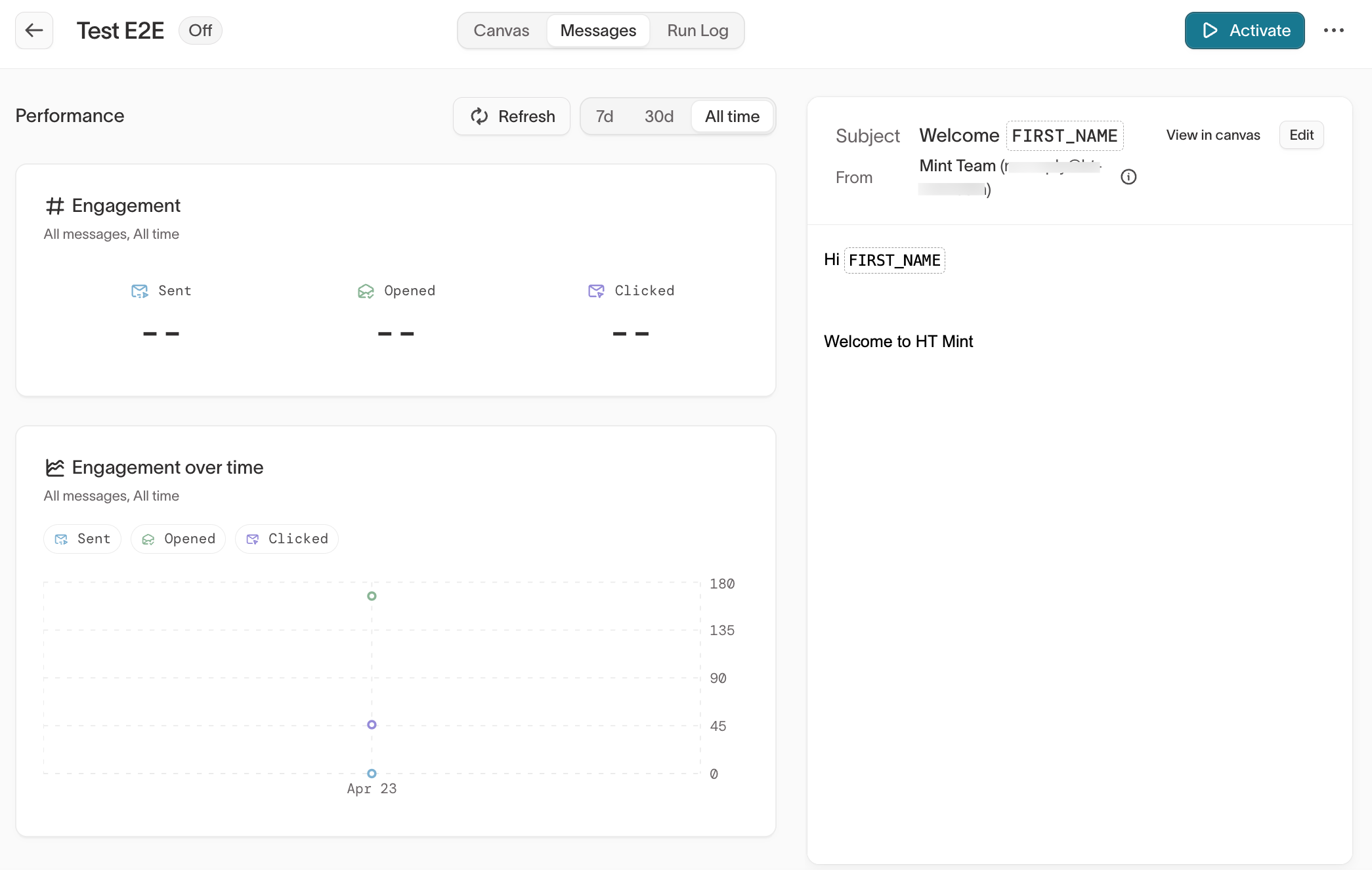Click the Apr 23 axis label
The image size is (1372, 870).
click(372, 789)
